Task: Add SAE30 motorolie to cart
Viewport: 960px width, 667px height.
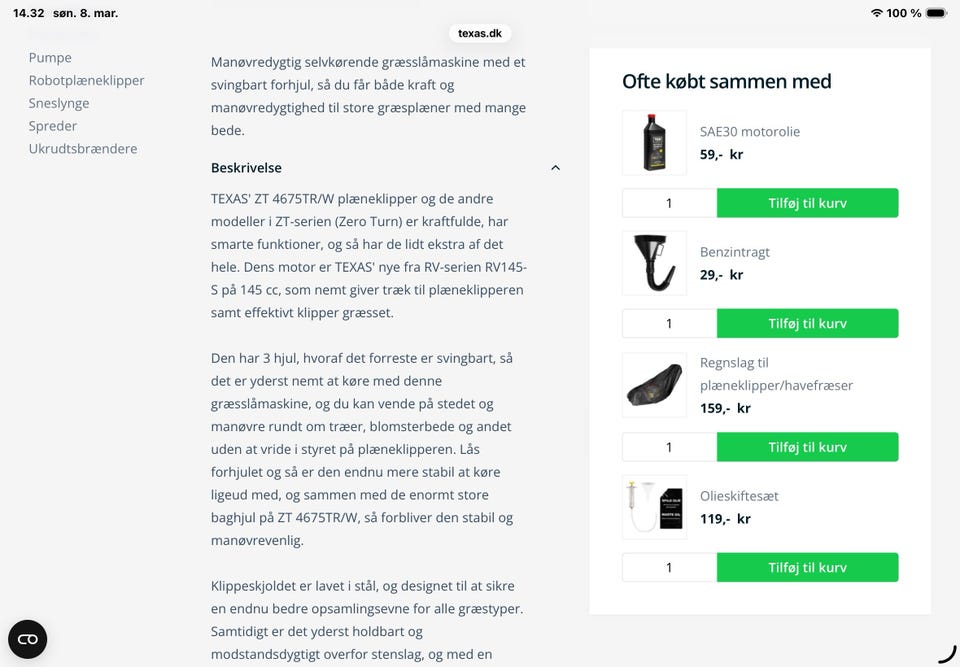Action: tap(807, 203)
